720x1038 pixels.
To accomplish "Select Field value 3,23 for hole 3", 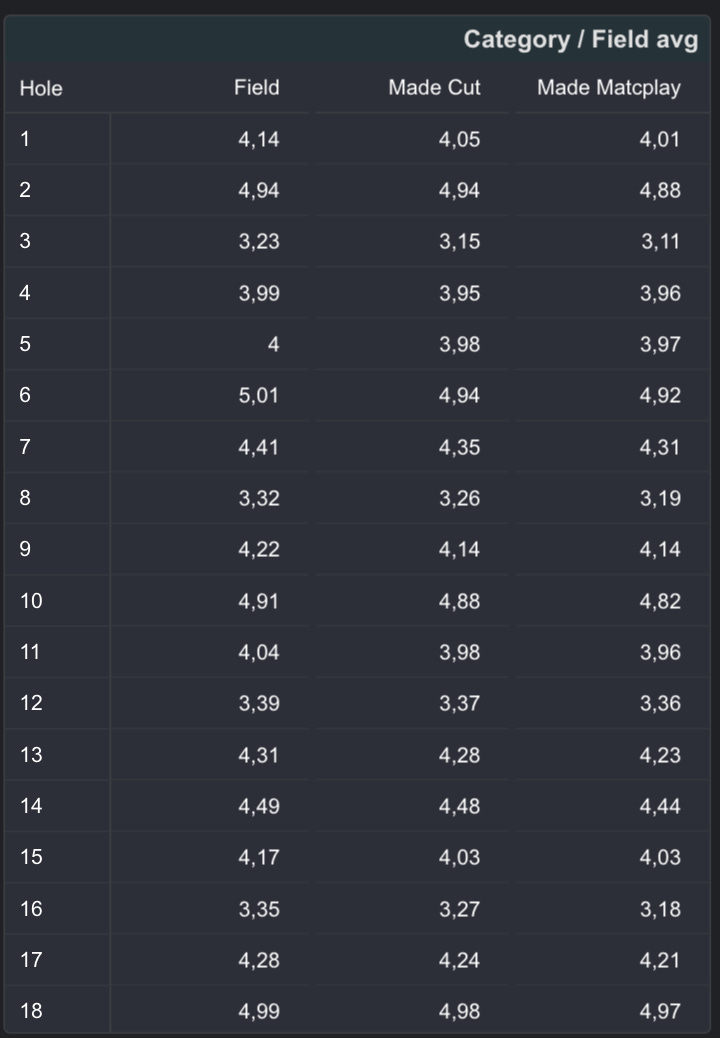I will click(259, 242).
